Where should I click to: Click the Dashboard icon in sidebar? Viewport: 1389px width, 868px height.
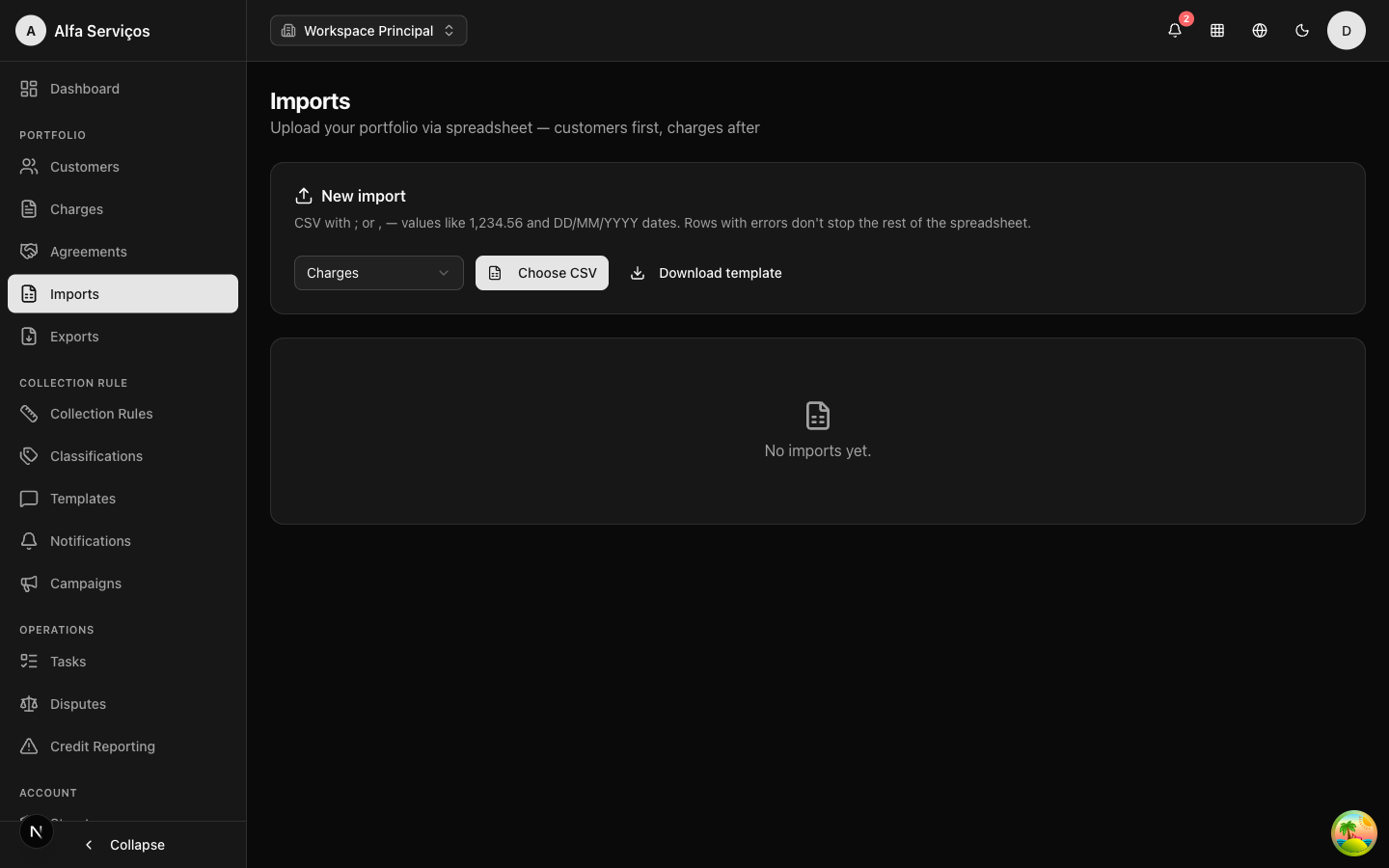29,89
